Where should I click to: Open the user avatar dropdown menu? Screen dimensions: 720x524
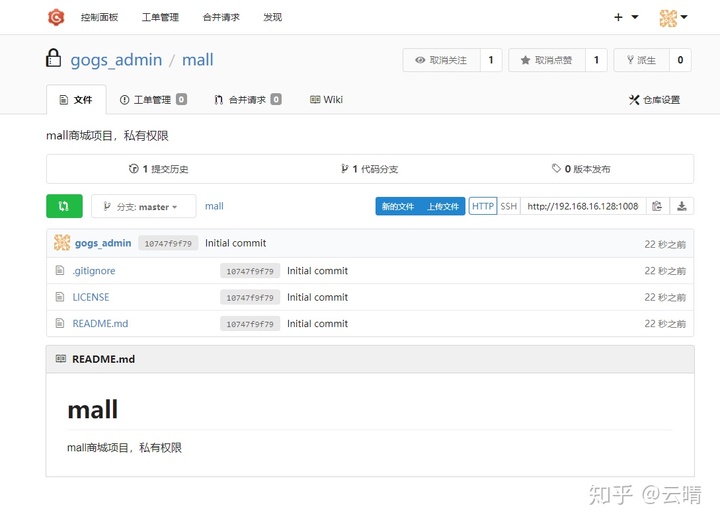click(673, 18)
